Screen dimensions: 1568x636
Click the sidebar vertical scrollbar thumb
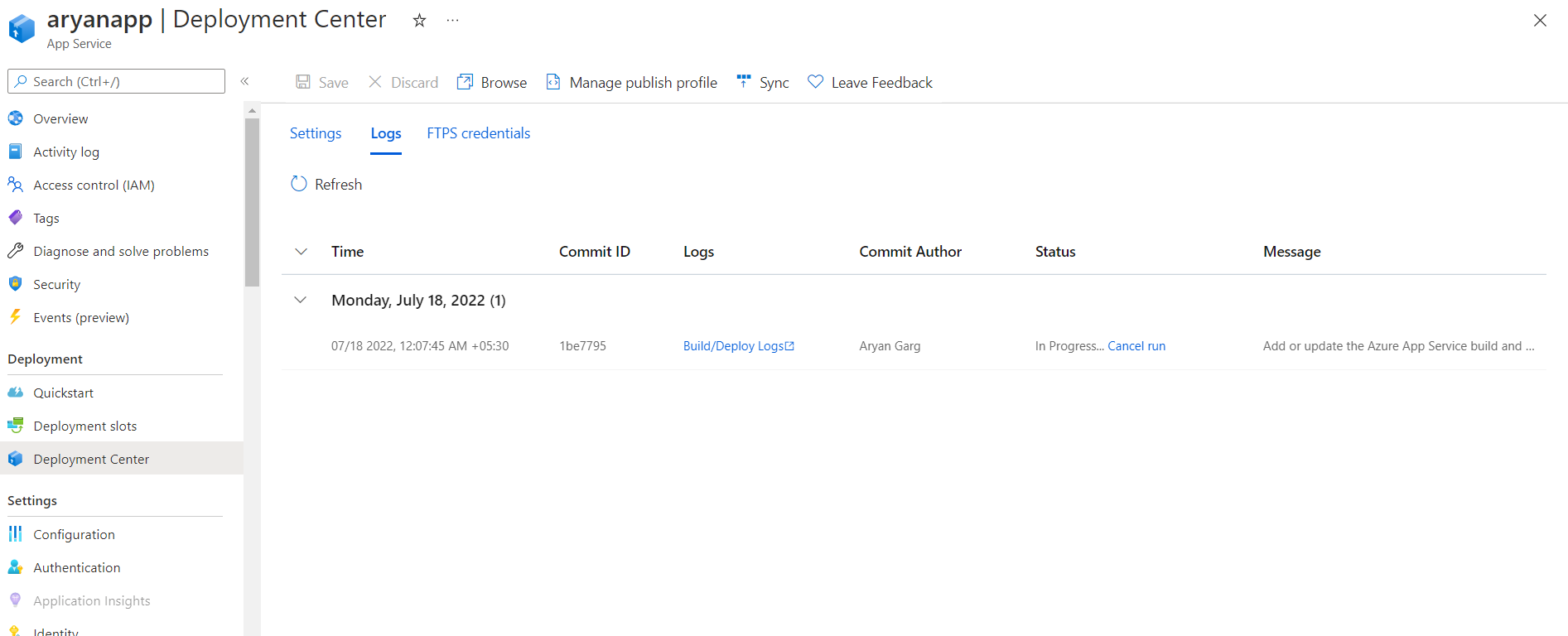click(253, 202)
